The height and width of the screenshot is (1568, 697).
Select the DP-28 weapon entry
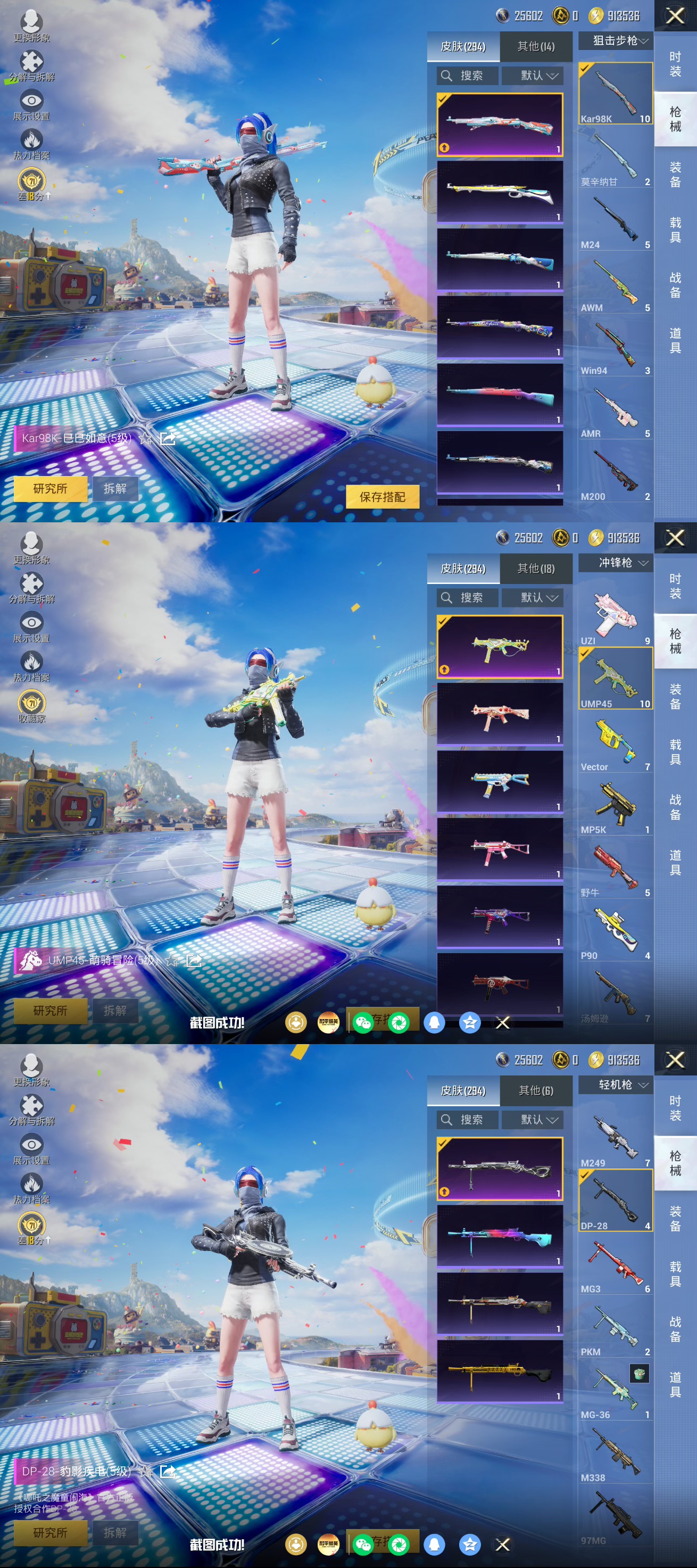click(x=616, y=1200)
